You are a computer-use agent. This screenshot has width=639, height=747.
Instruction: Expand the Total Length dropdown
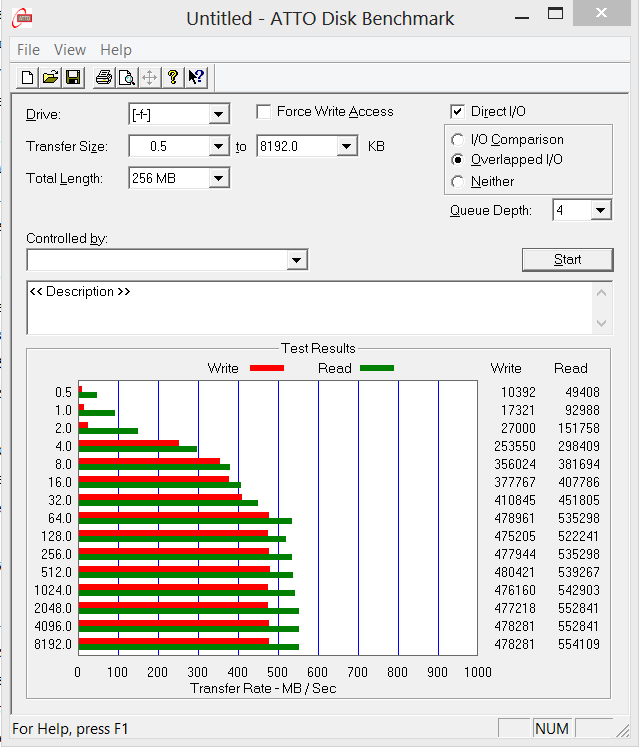[x=219, y=179]
